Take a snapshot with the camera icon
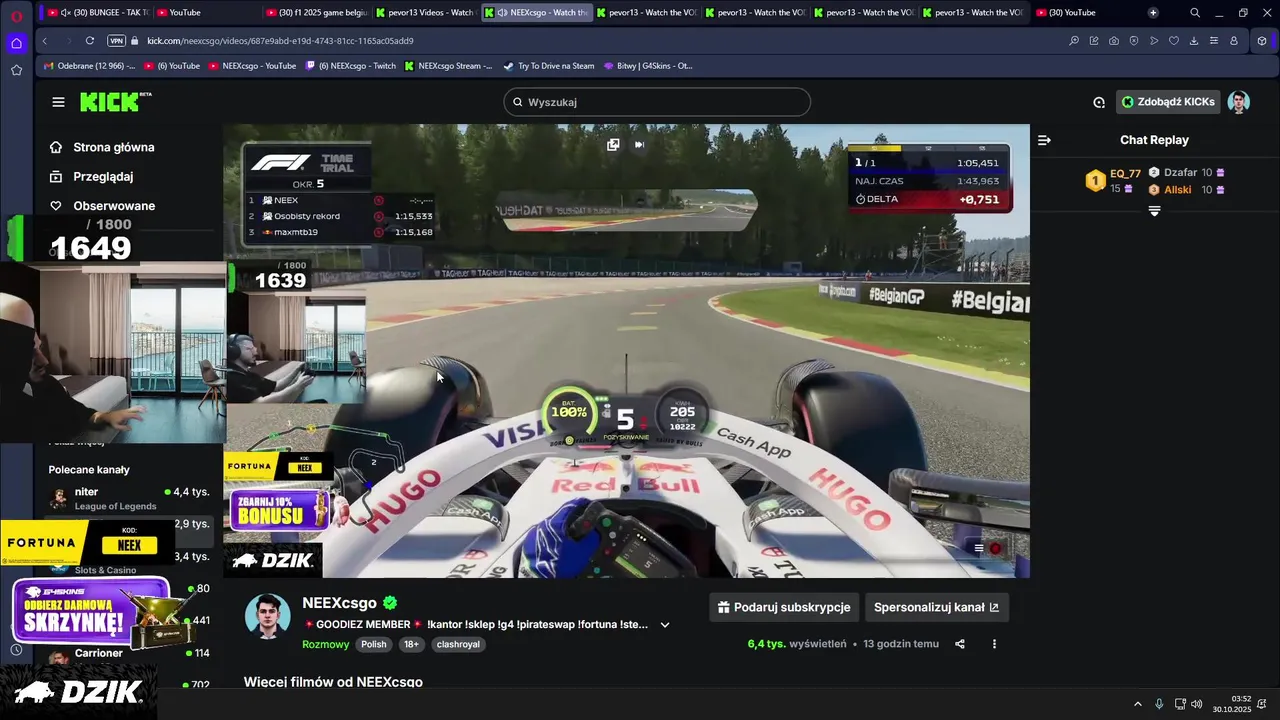 pyautogui.click(x=1114, y=41)
